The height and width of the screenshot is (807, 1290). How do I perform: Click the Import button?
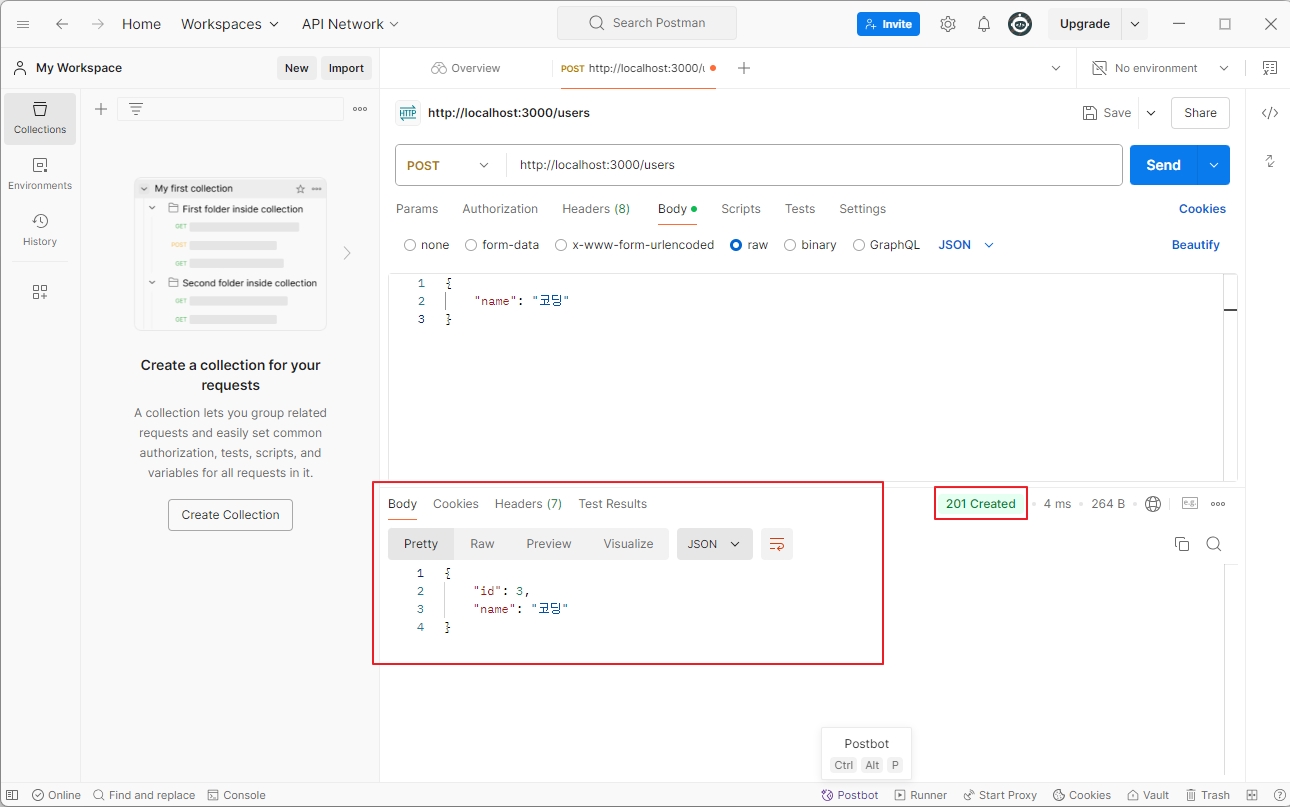[x=346, y=68]
